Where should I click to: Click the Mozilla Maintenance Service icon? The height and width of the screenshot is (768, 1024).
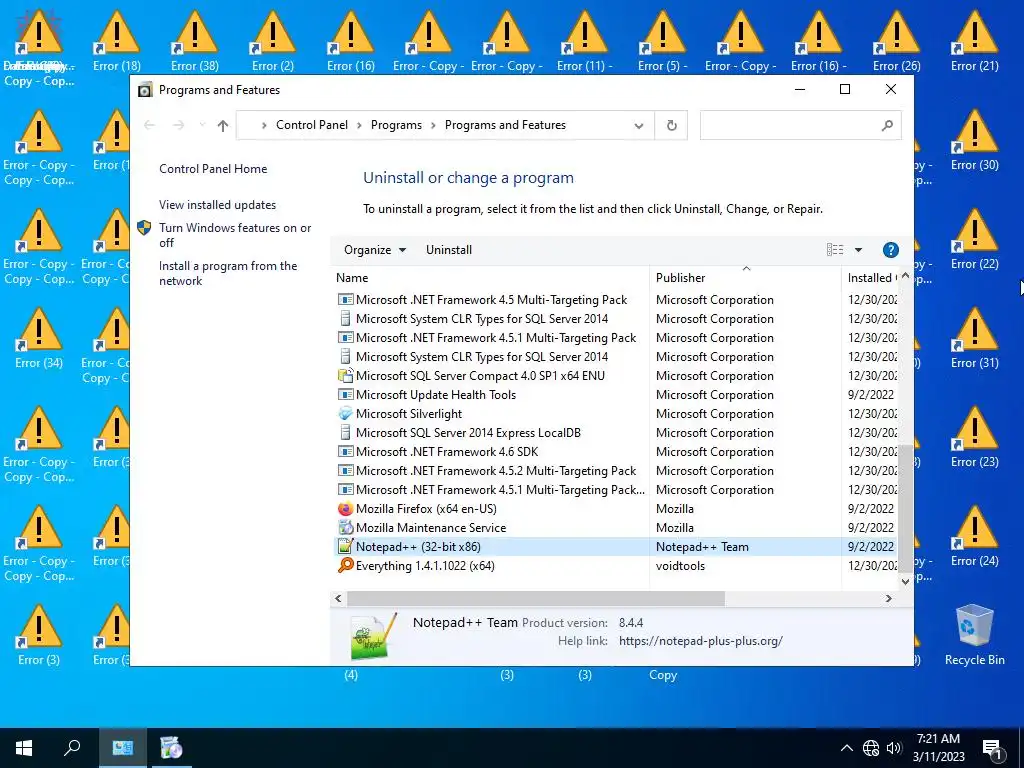click(345, 528)
